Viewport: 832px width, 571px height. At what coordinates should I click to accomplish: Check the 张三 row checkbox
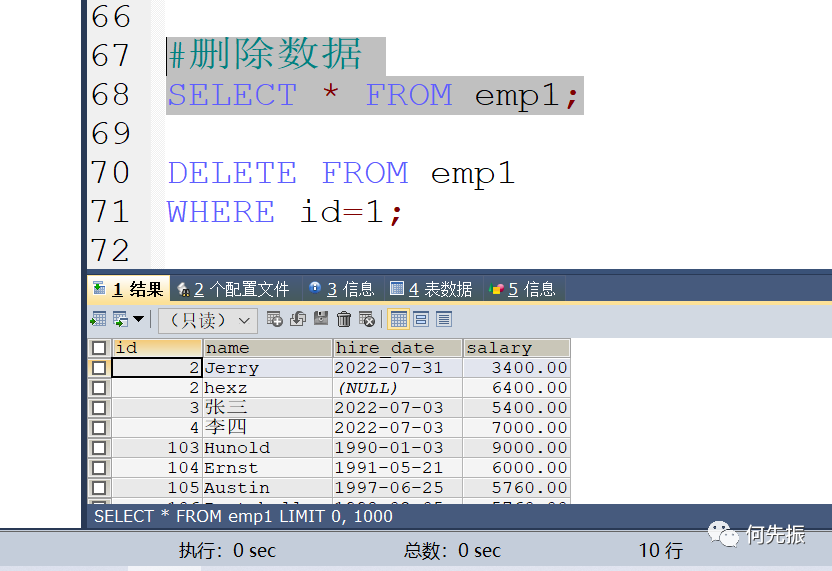coord(99,408)
